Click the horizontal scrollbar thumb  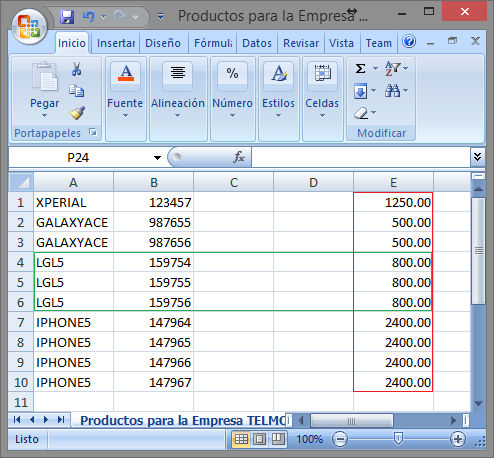[352, 421]
